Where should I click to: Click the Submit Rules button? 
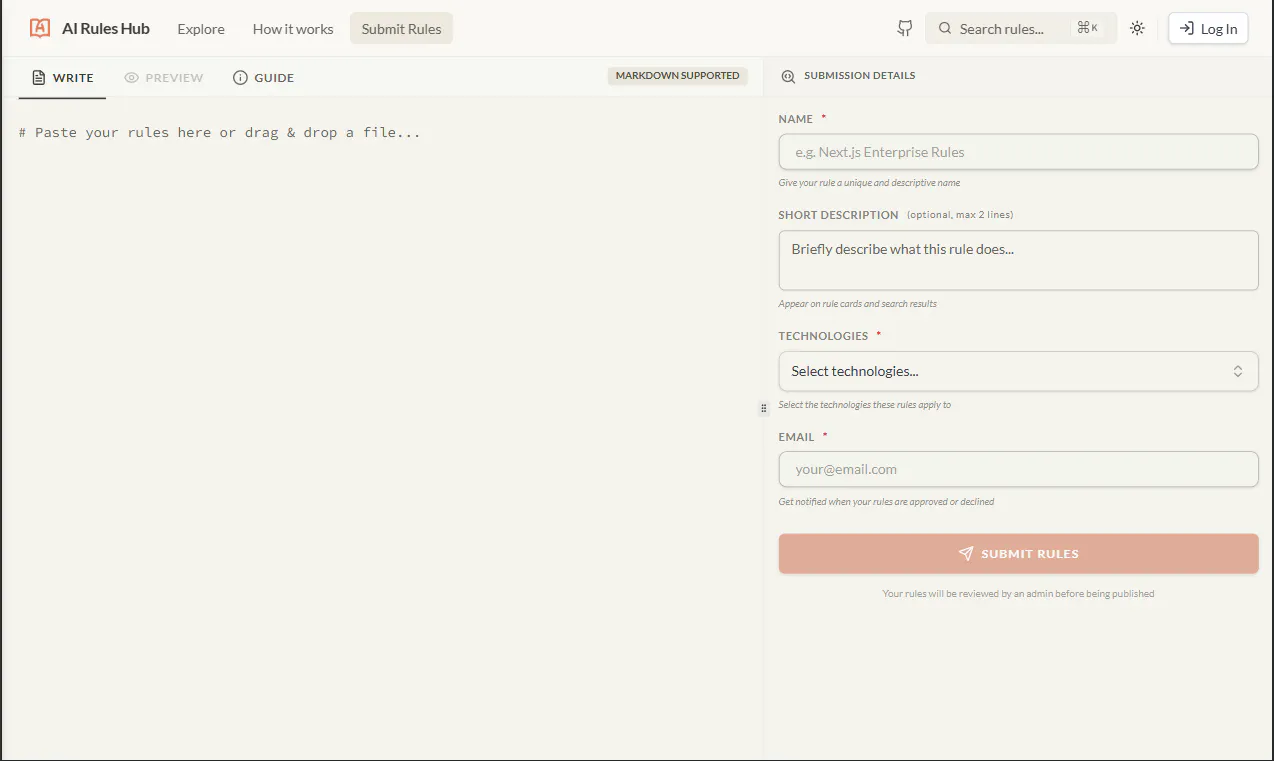(1018, 554)
